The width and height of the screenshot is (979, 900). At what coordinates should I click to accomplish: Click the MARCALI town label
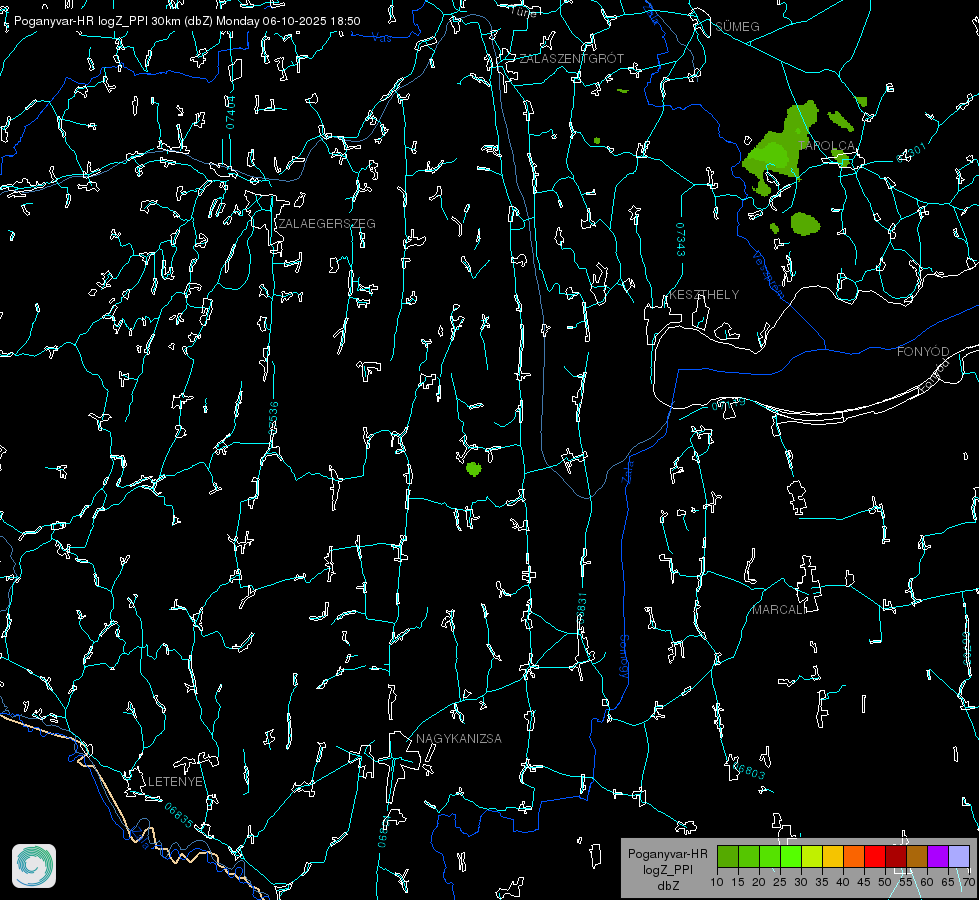(x=779, y=610)
